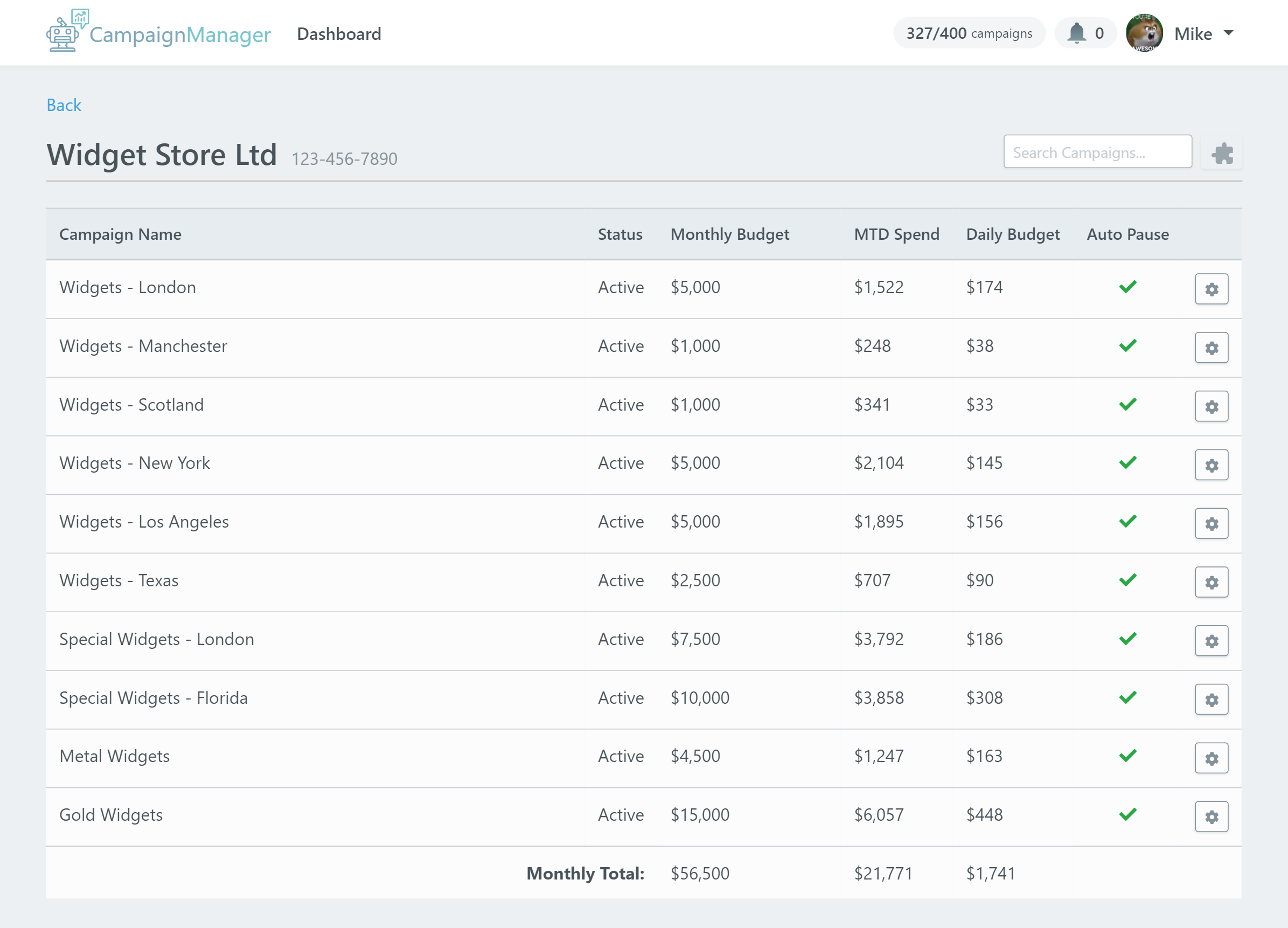
Task: Click the 327/400 campaigns counter
Action: point(969,33)
